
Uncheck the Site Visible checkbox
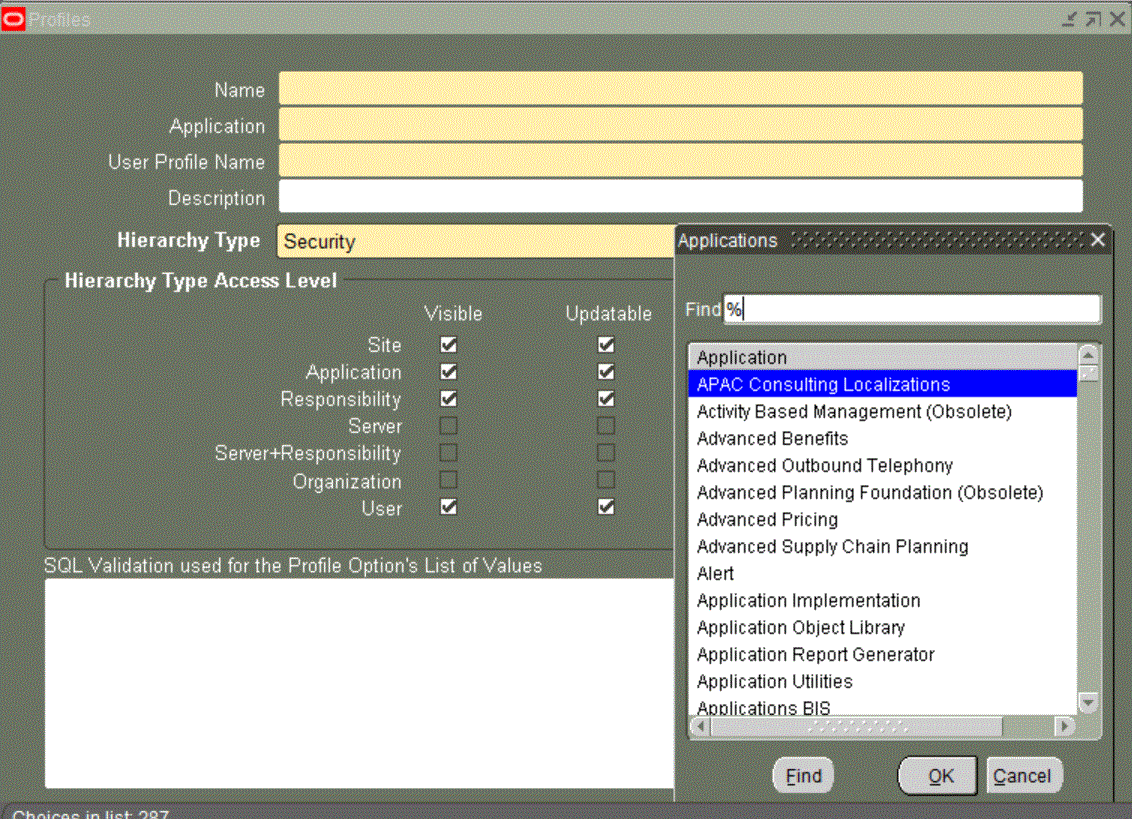(x=447, y=344)
